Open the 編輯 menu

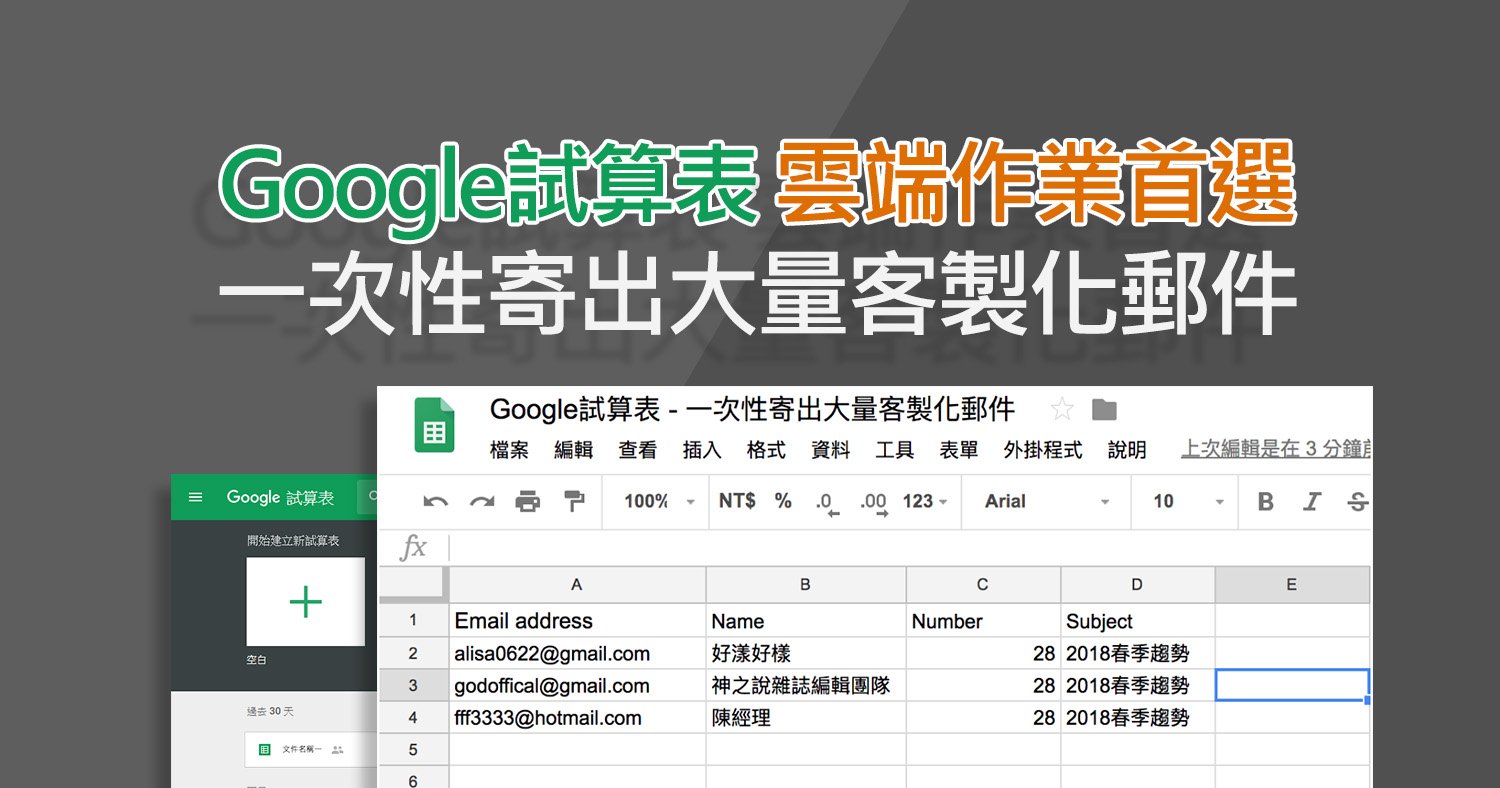pos(573,450)
